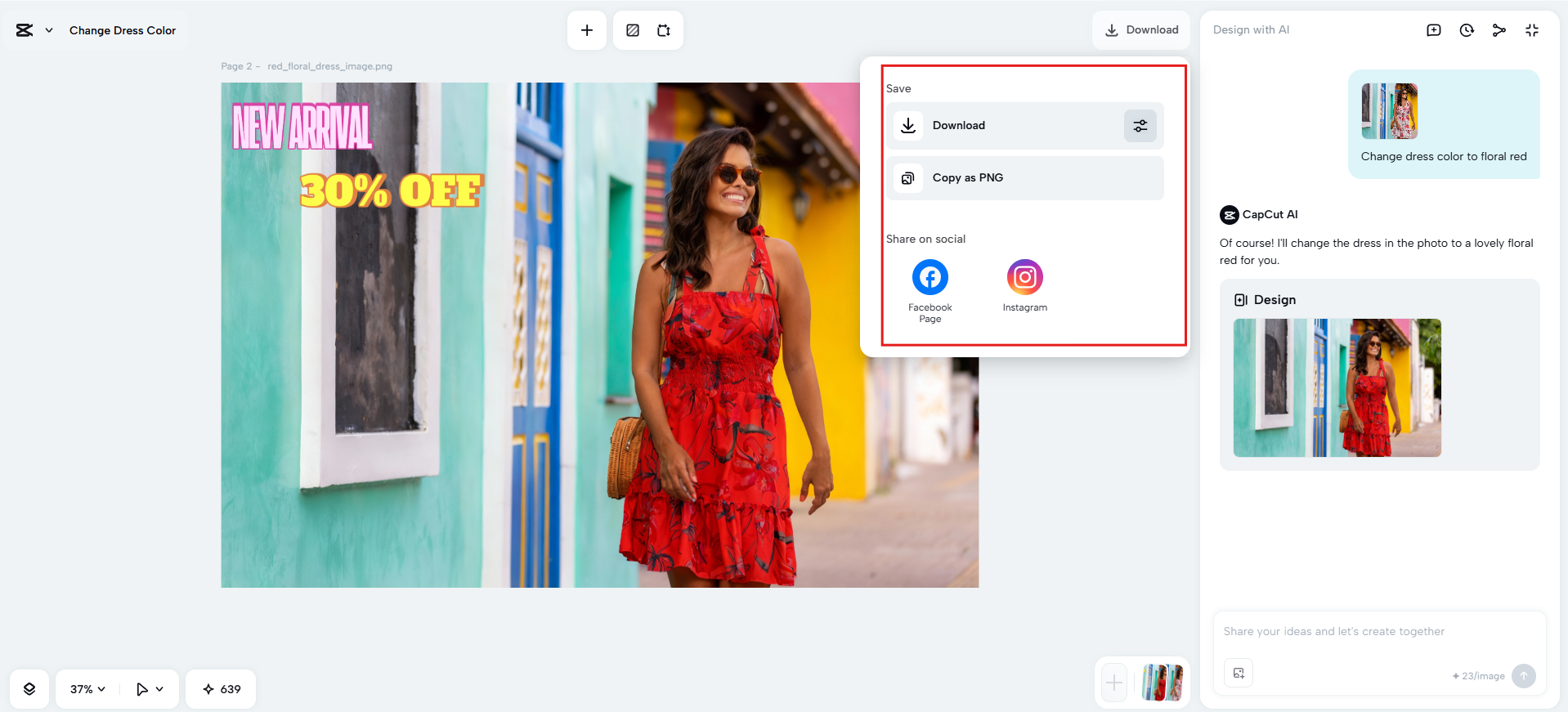Screen dimensions: 1568x712
Task: Open chat history clock icon
Action: (x=1467, y=30)
